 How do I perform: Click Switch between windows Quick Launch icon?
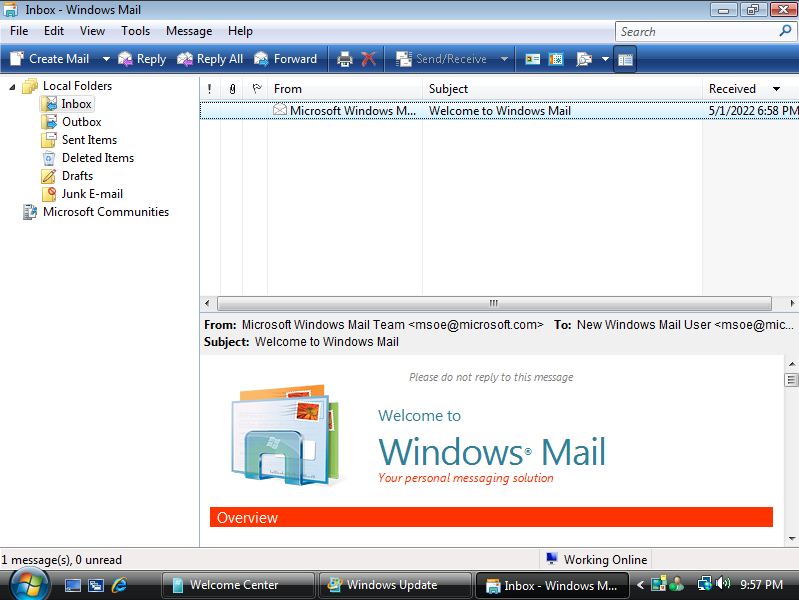coord(96,586)
